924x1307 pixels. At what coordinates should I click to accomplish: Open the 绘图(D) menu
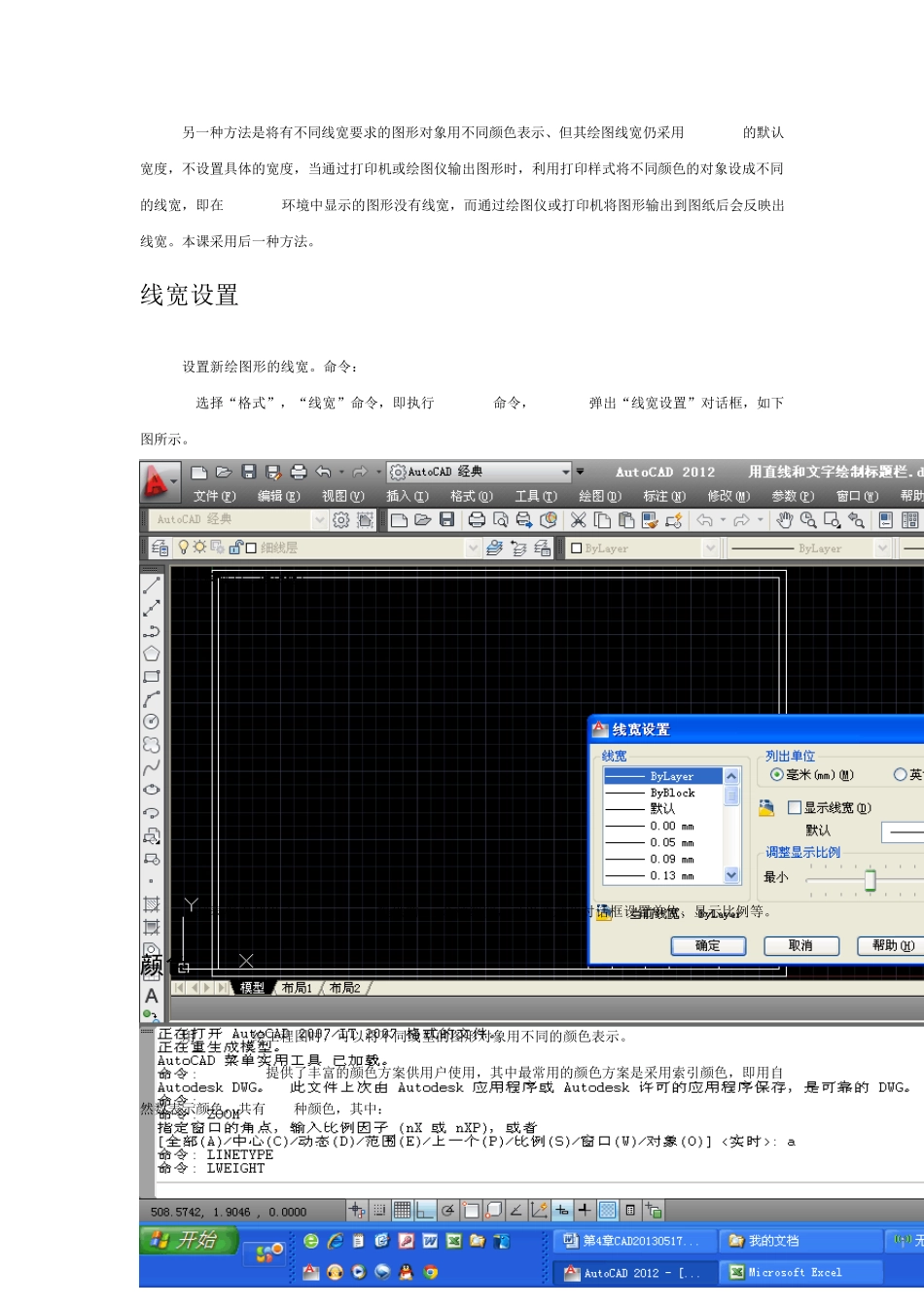[599, 496]
